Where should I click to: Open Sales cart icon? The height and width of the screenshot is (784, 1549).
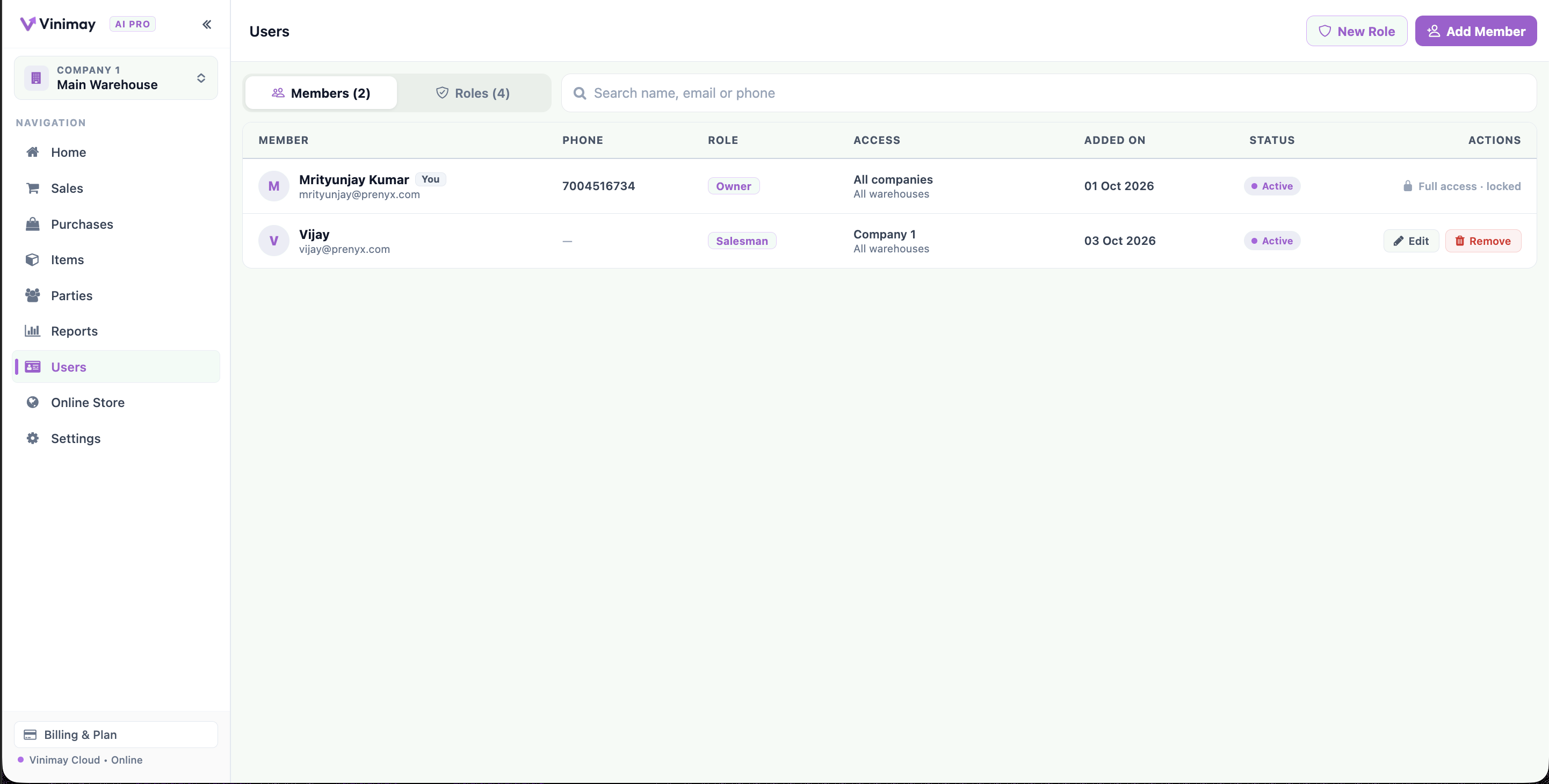tap(32, 188)
